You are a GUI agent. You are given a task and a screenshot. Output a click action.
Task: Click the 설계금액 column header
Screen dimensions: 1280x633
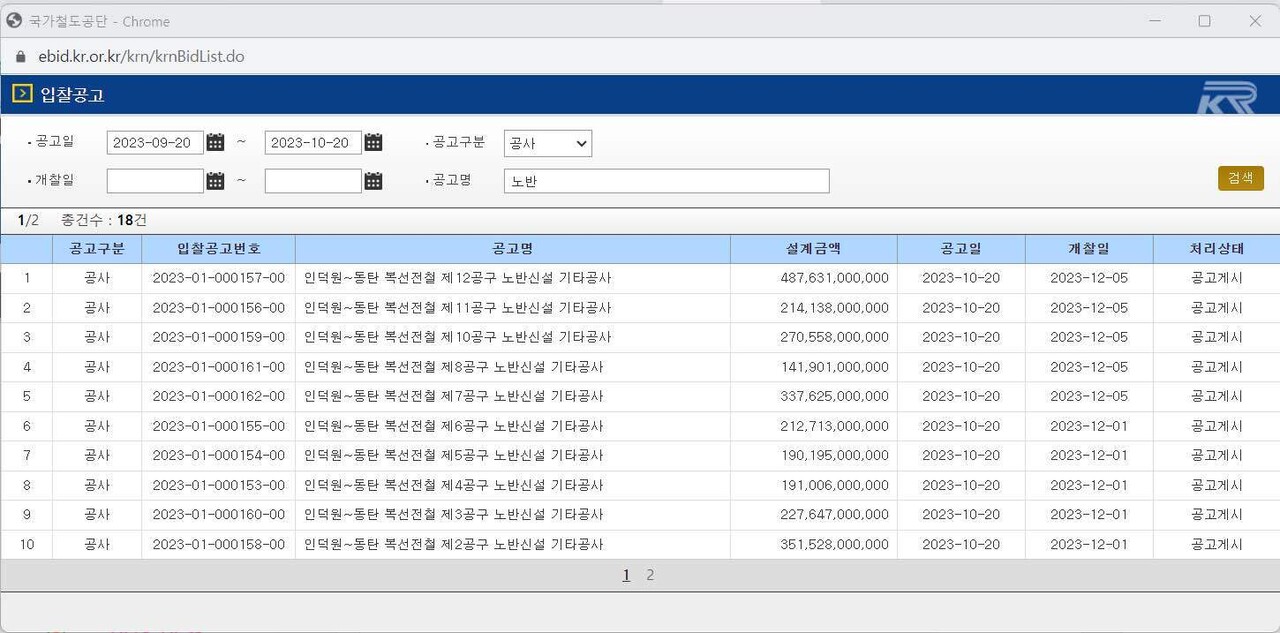click(x=814, y=249)
